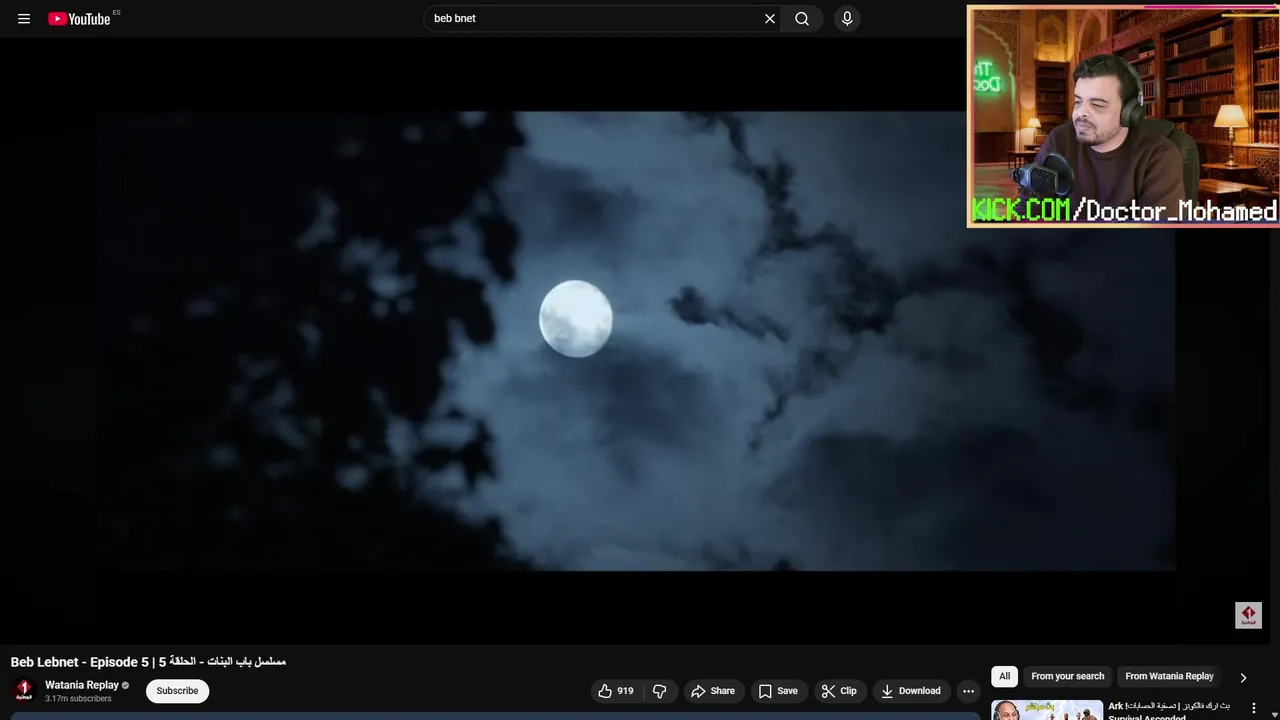Like the video with 919 likes

(616, 691)
